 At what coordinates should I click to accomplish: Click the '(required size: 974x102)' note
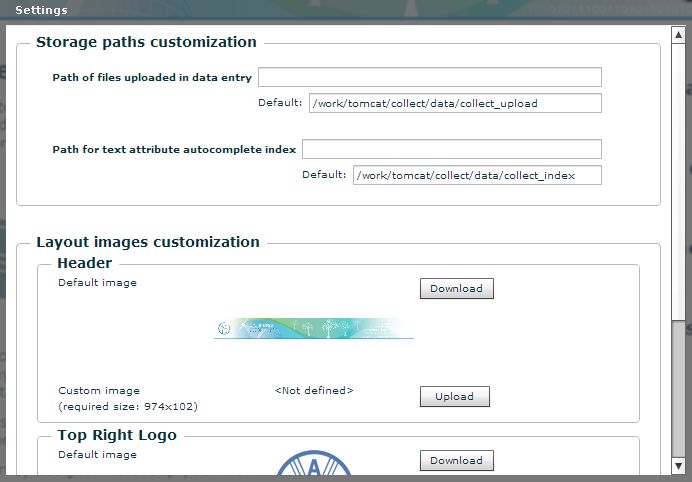tap(128, 407)
